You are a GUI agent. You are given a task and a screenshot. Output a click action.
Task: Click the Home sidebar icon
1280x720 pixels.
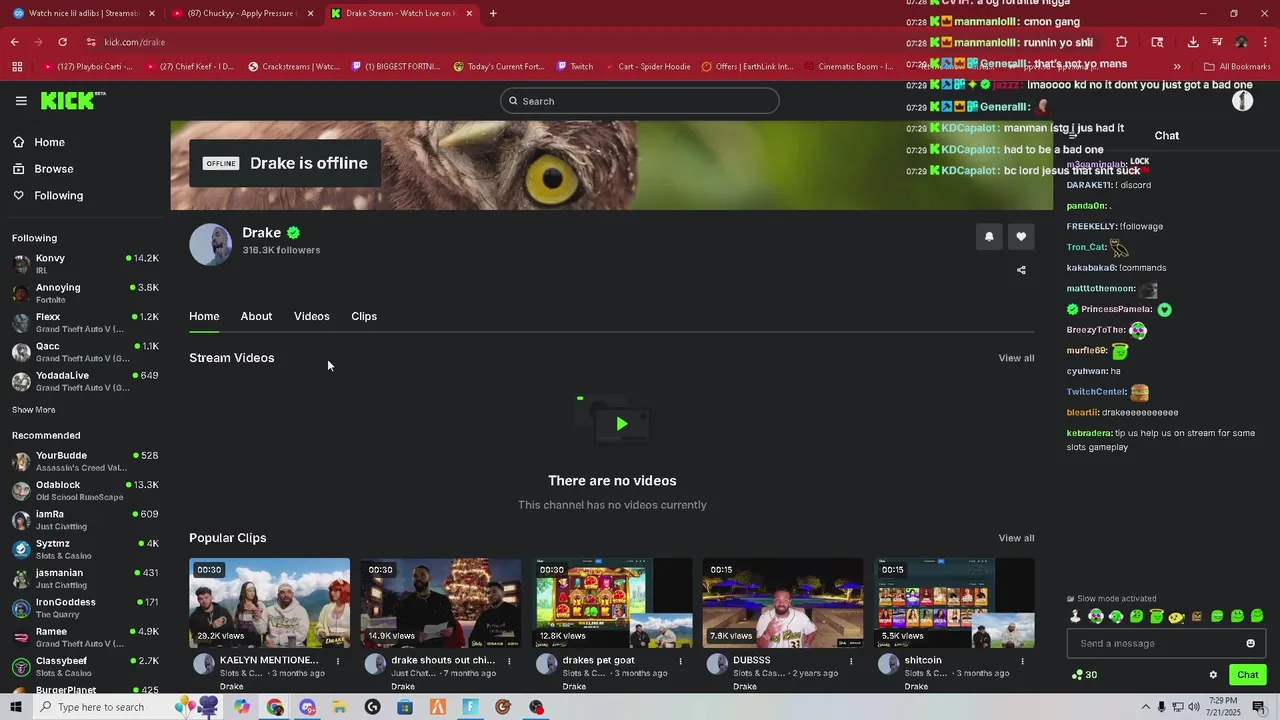19,142
